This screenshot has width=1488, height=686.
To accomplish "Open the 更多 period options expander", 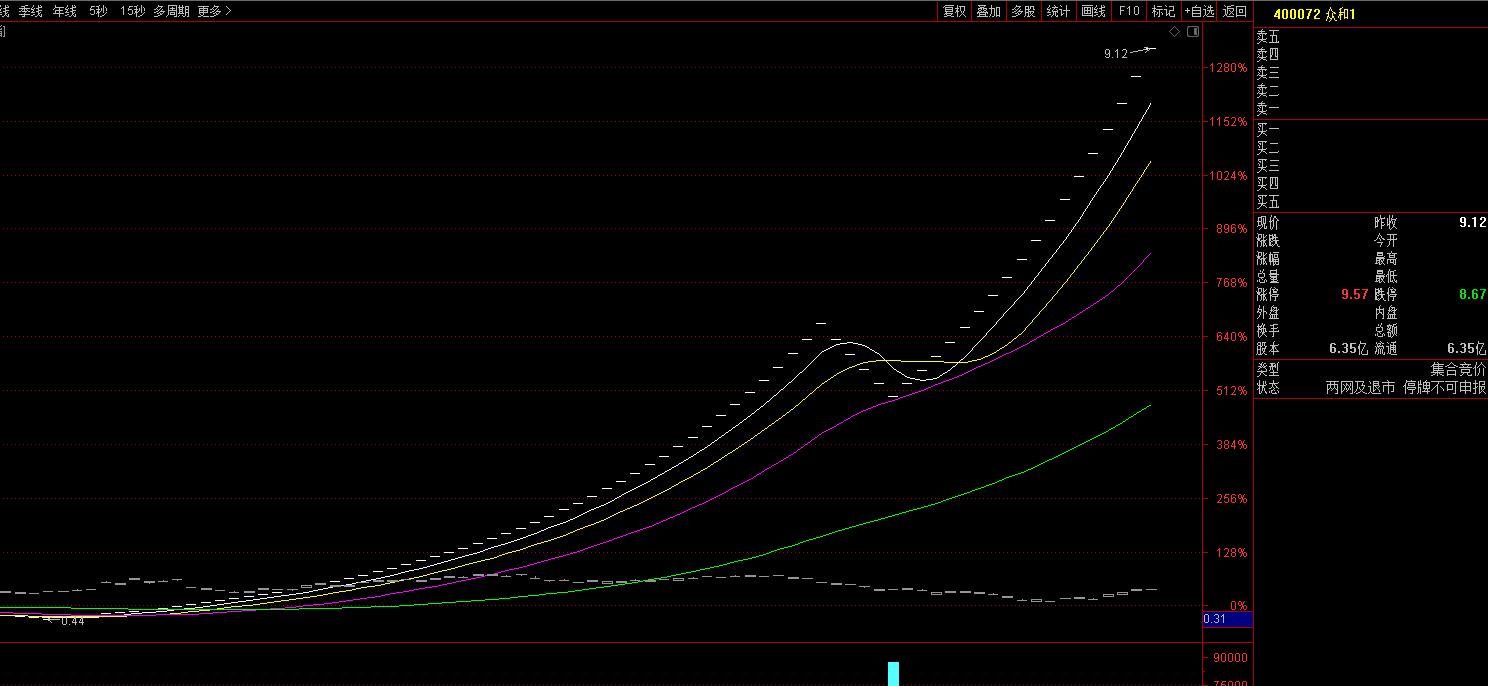I will point(214,11).
